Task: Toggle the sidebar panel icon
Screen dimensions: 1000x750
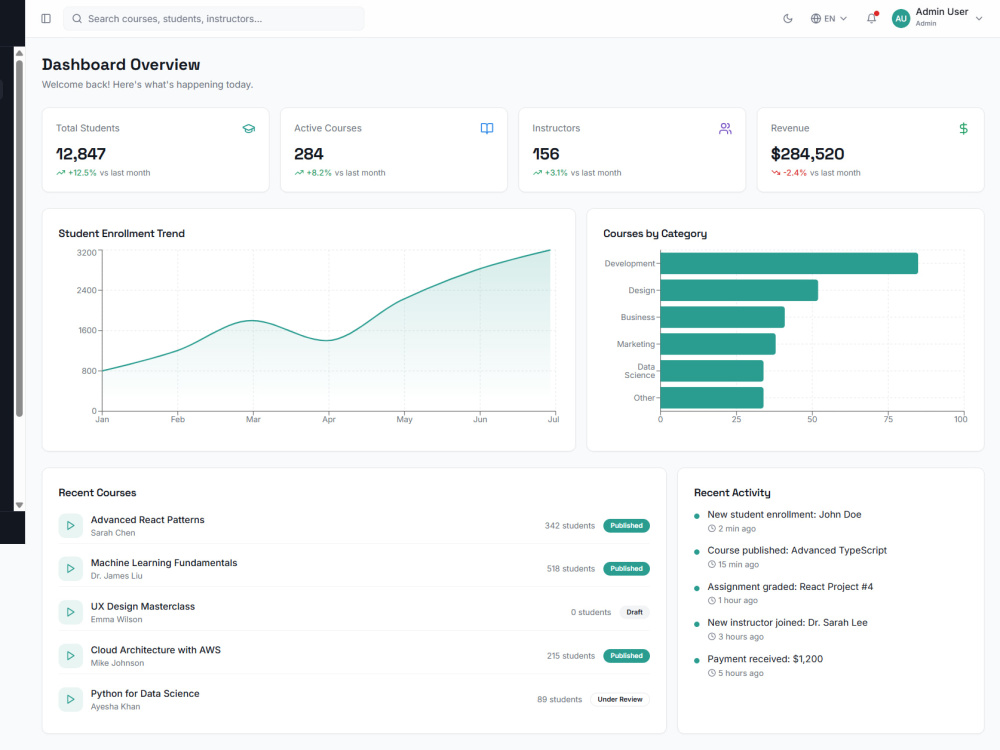Action: pyautogui.click(x=46, y=18)
